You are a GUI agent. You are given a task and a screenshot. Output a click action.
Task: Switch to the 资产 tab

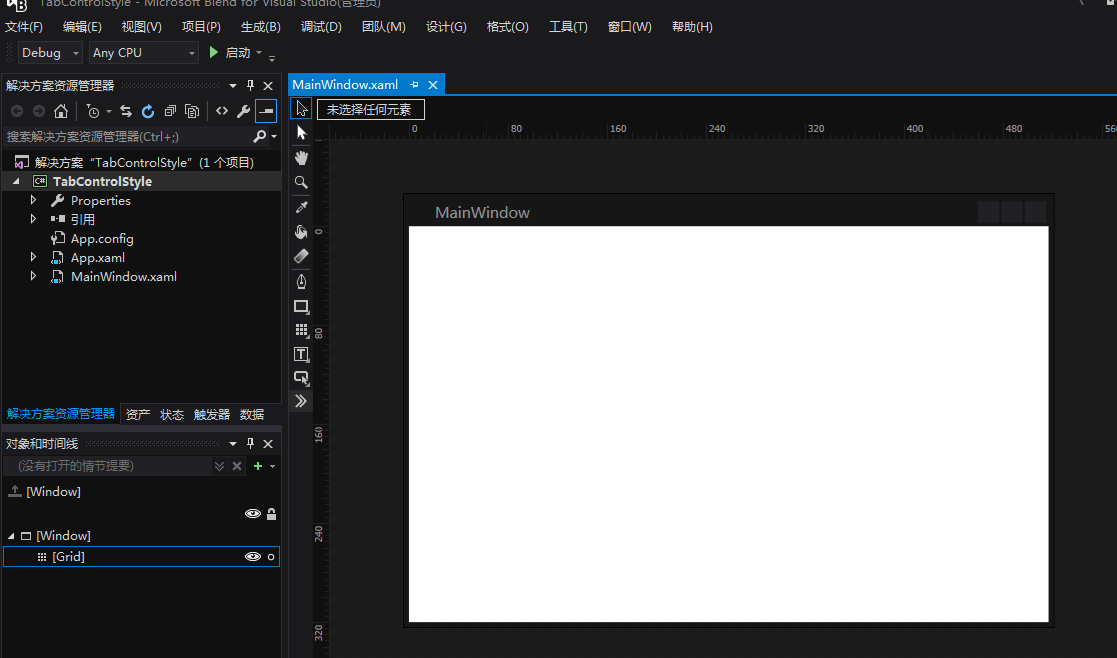[x=138, y=414]
